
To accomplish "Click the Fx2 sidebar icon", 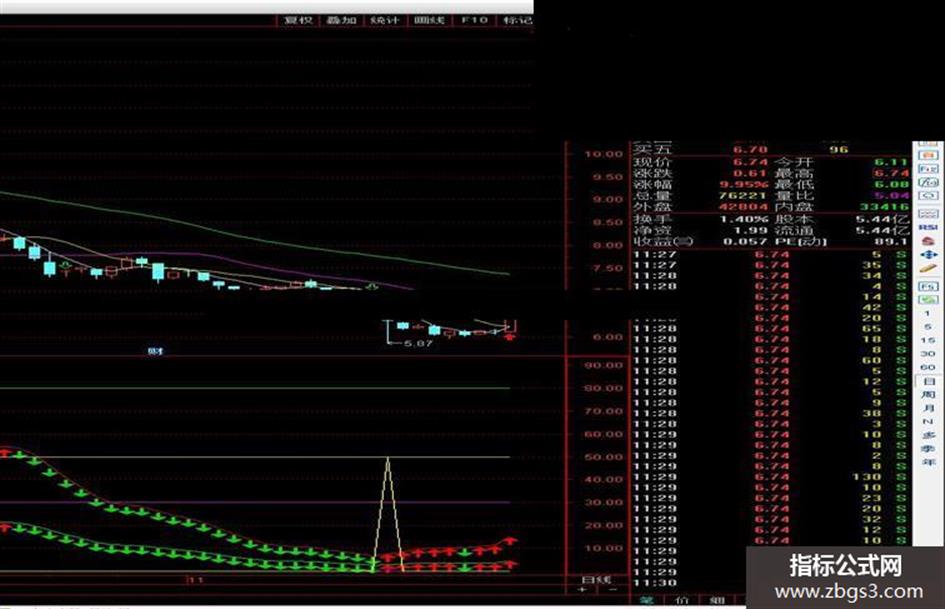I will 928,169.
